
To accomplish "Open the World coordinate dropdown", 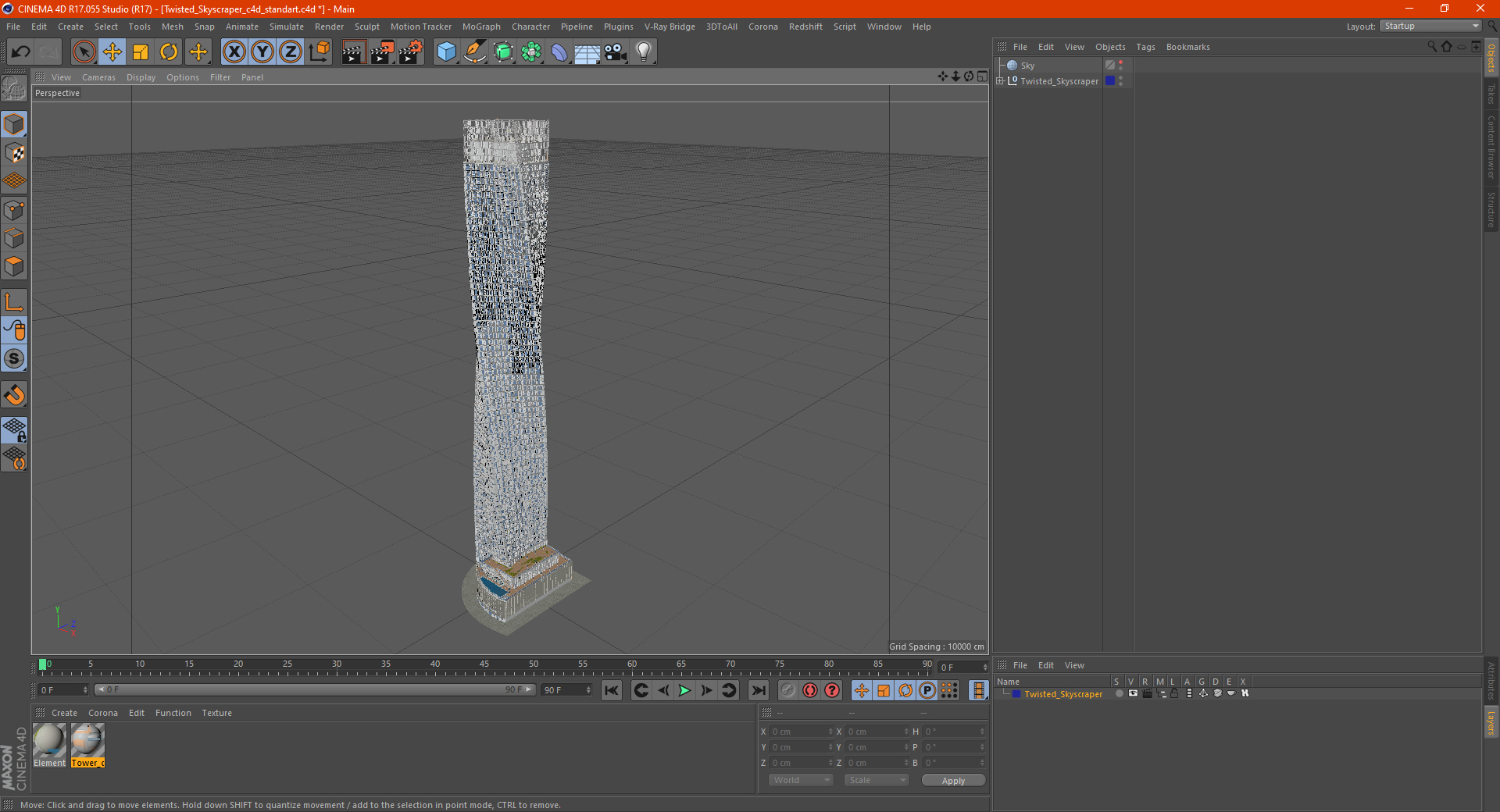I will 801,780.
